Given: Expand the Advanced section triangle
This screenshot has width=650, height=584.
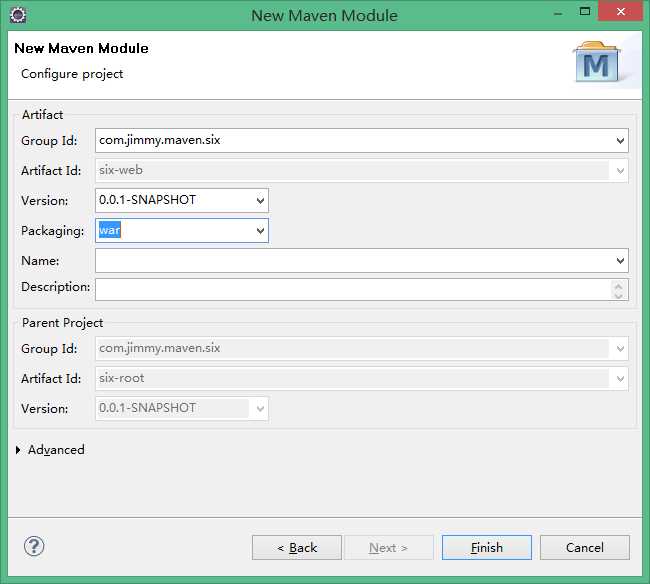Looking at the screenshot, I should coord(18,450).
